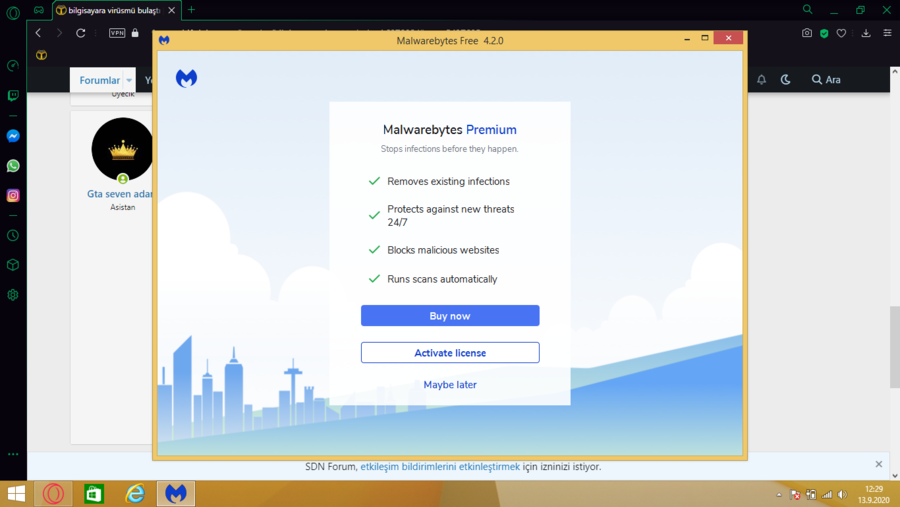Open Opera settings gear in sidebar
Image resolution: width=900 pixels, height=507 pixels.
click(x=13, y=295)
